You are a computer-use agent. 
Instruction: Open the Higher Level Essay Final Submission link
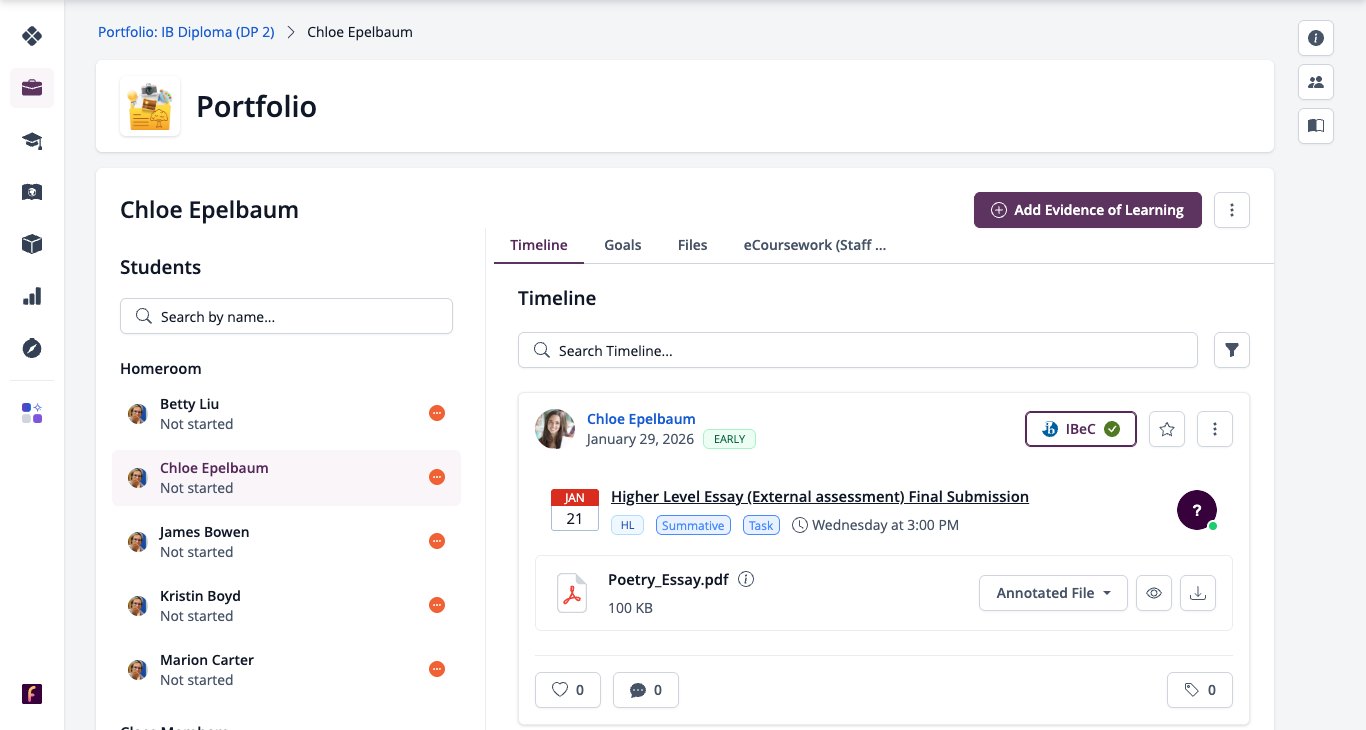click(820, 497)
